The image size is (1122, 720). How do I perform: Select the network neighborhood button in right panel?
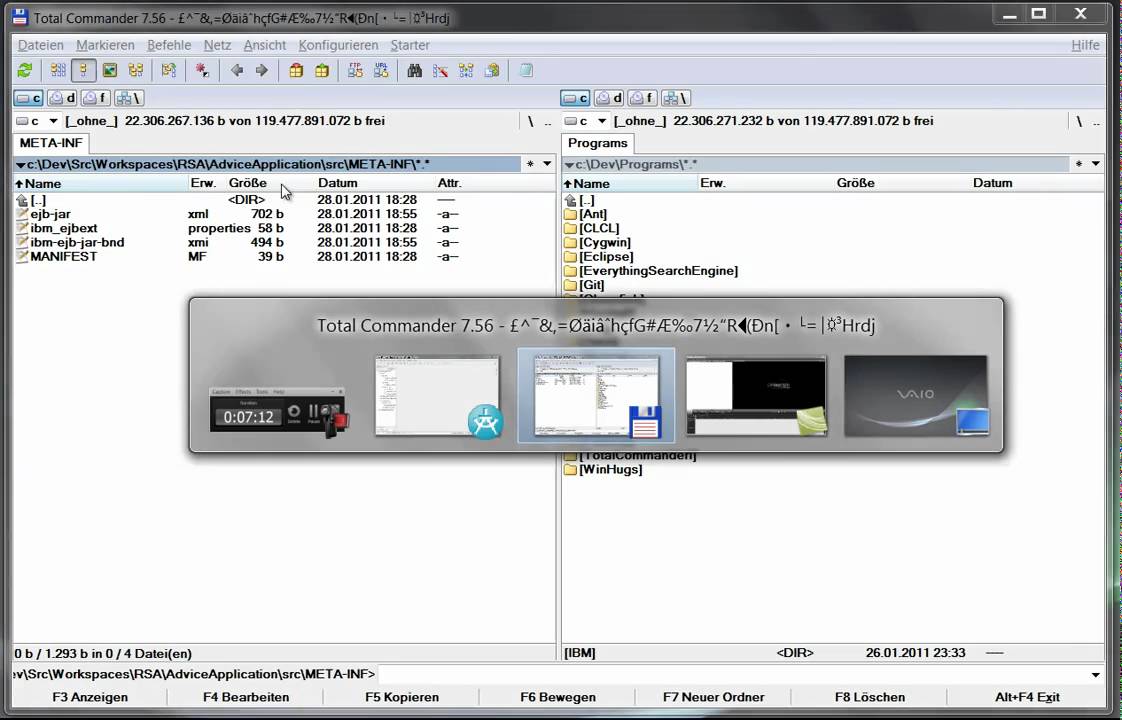pyautogui.click(x=675, y=98)
